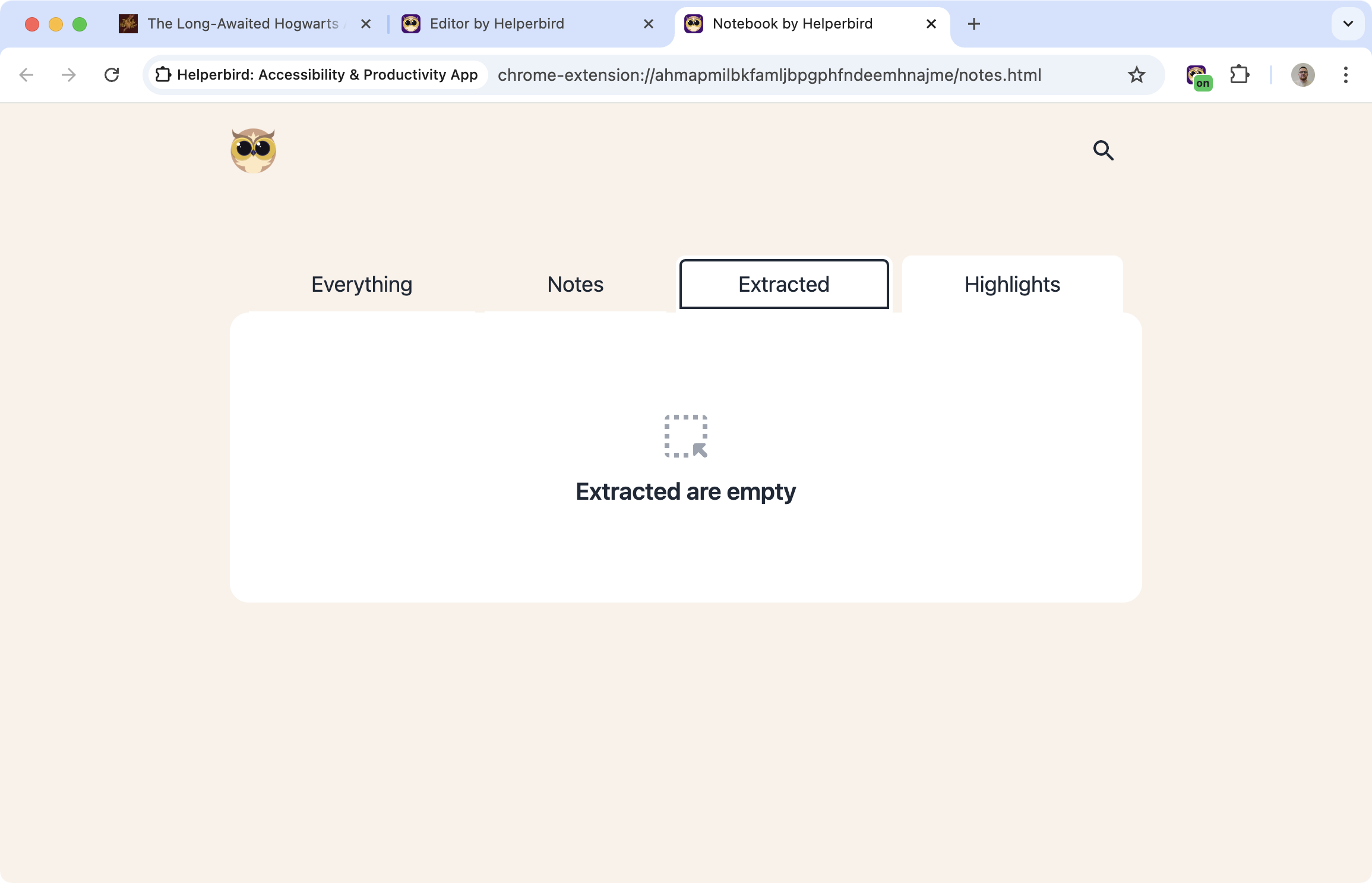Click the reload page icon
1372x883 pixels.
click(112, 74)
